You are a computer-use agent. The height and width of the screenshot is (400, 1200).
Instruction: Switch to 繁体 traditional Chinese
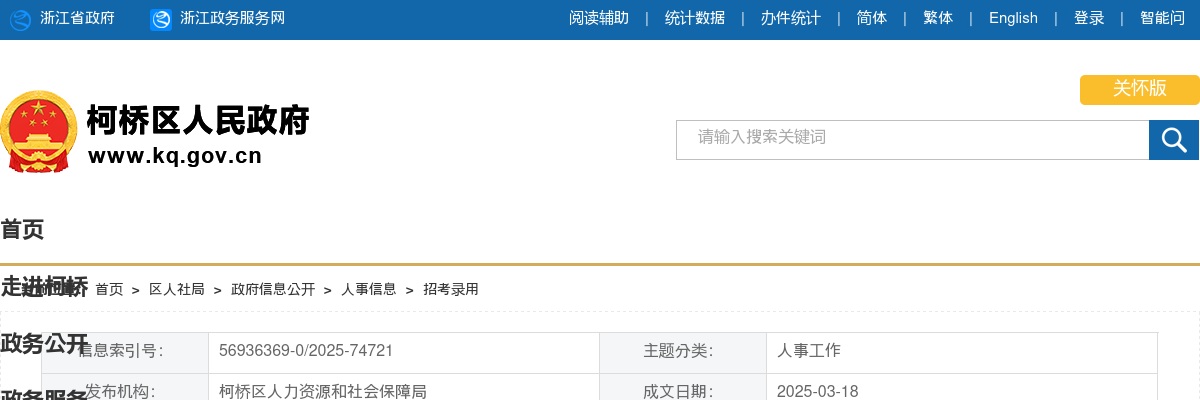point(938,18)
